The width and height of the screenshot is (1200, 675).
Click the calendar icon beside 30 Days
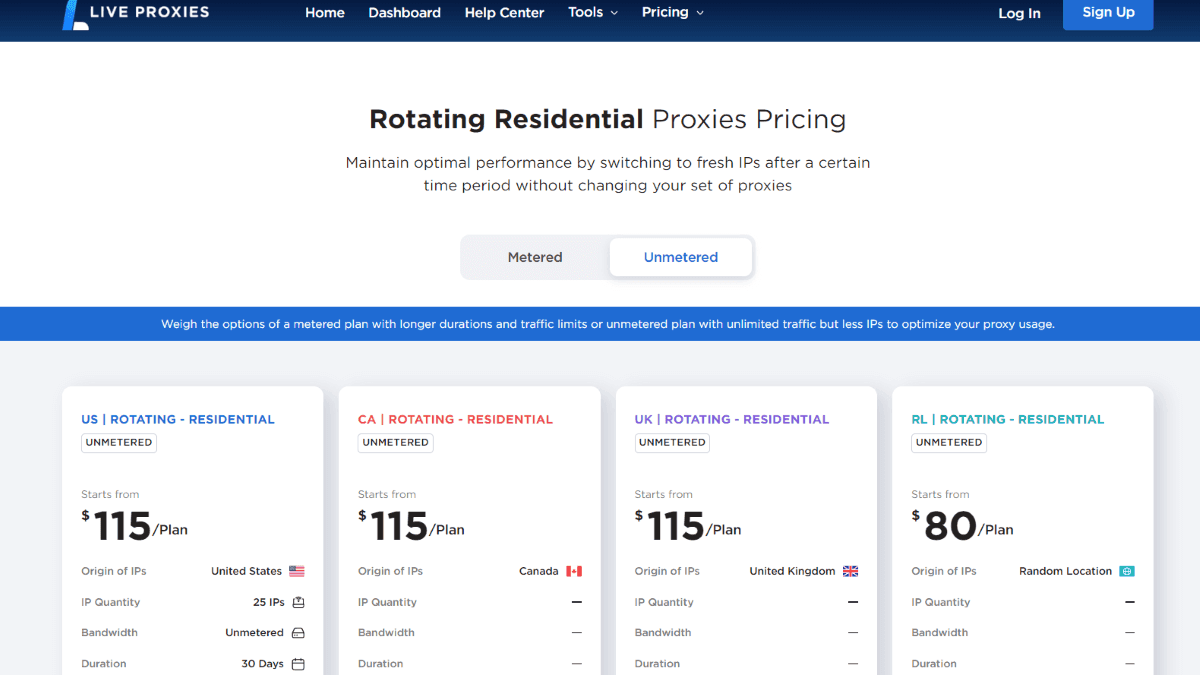click(x=298, y=664)
